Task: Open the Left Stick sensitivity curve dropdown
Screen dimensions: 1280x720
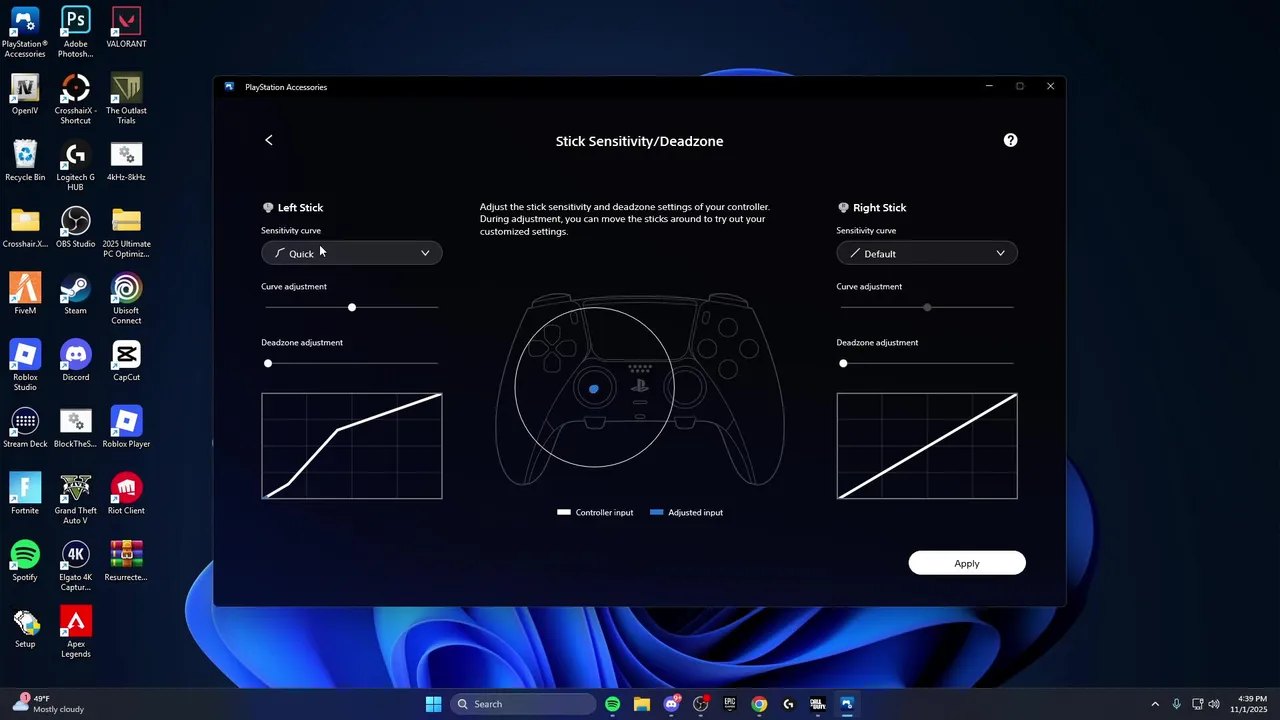Action: click(351, 254)
